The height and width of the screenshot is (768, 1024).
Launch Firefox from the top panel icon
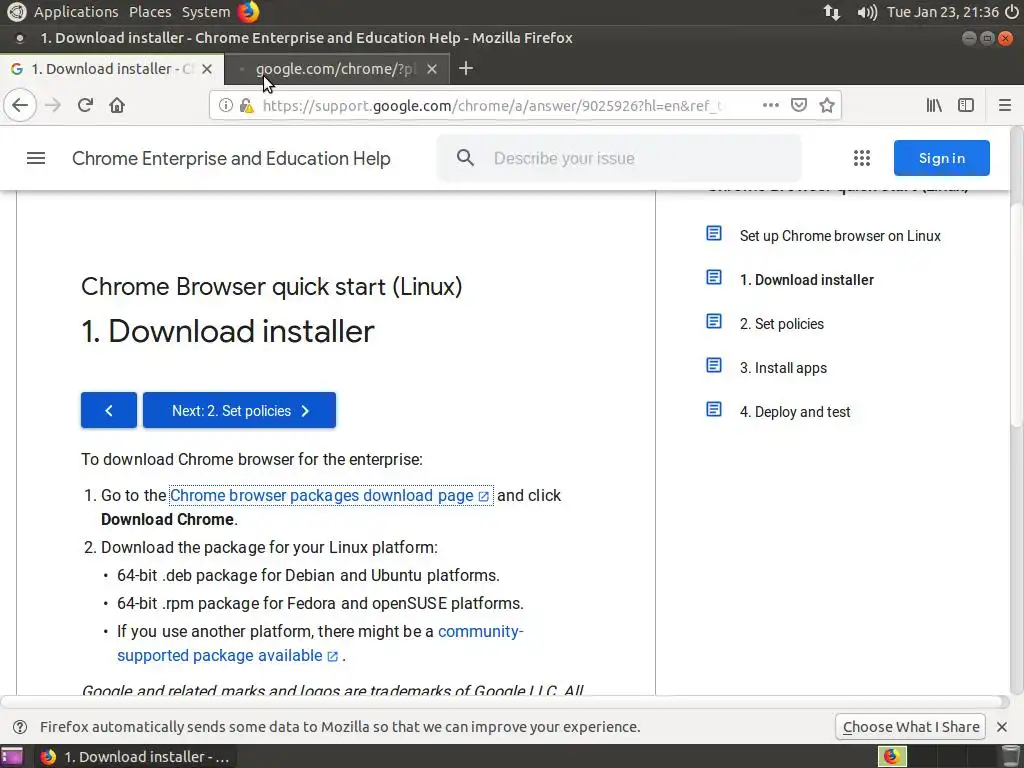click(x=248, y=12)
